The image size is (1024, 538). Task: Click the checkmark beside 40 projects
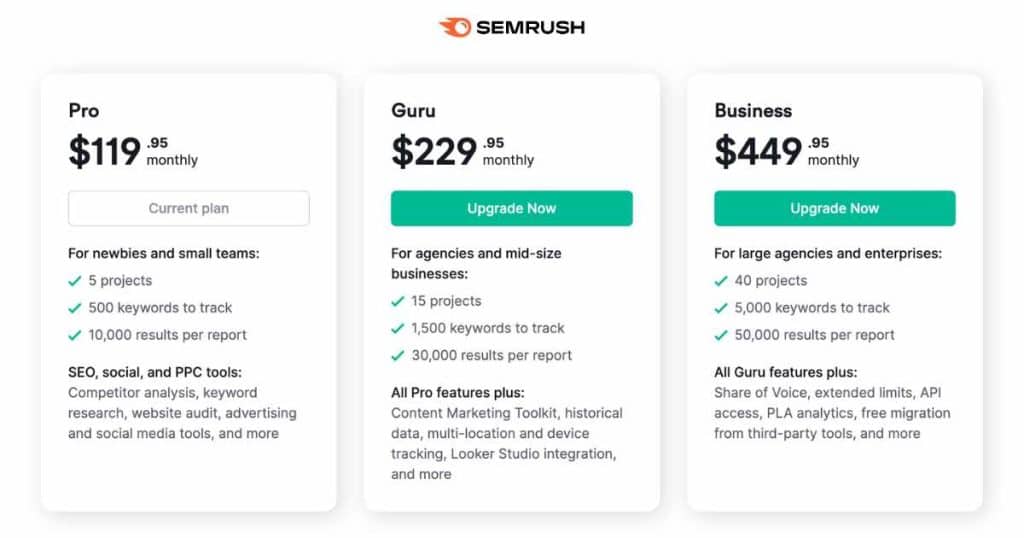pyautogui.click(x=721, y=281)
